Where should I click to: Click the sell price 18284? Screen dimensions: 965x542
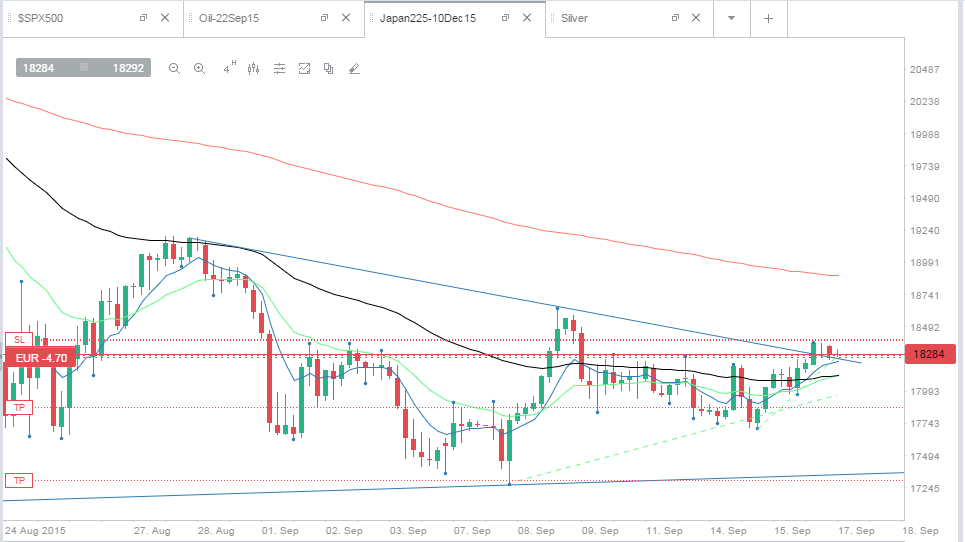point(38,68)
